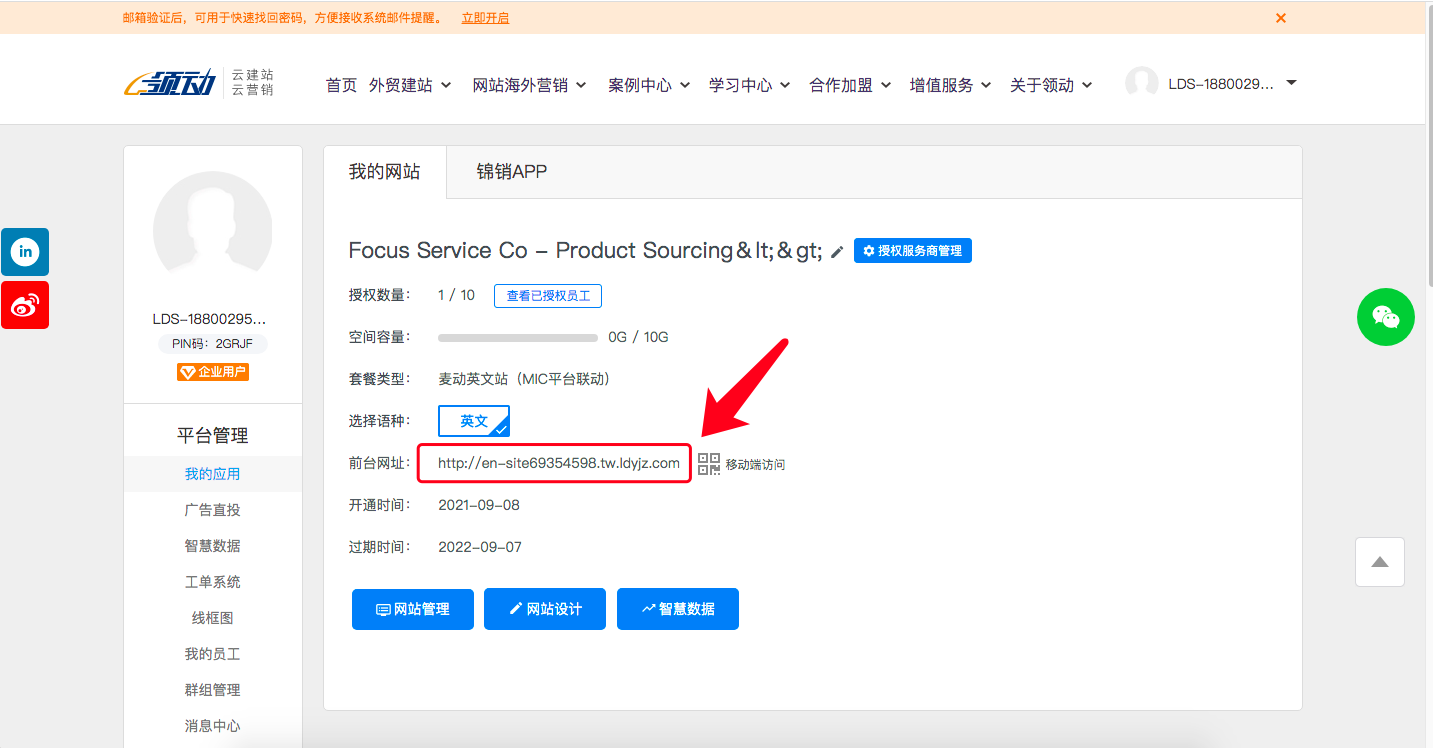Open the green WeChat chat bubble
Viewport: 1433px width, 748px height.
coord(1385,317)
